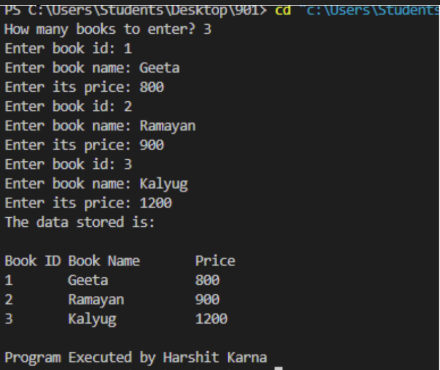Click 'Kalyug' in the 'Enter book name' line
The width and height of the screenshot is (440, 370).
164,184
